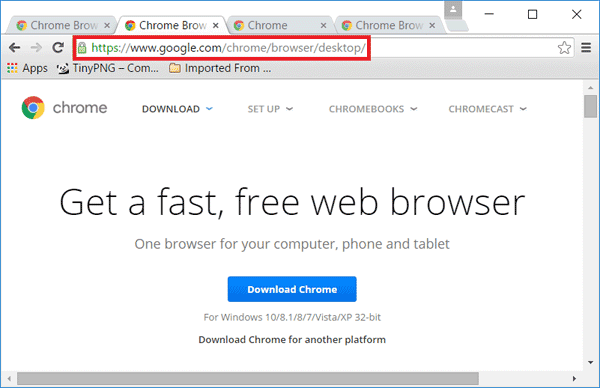Open the Imported From bookmarks folder

(220, 68)
